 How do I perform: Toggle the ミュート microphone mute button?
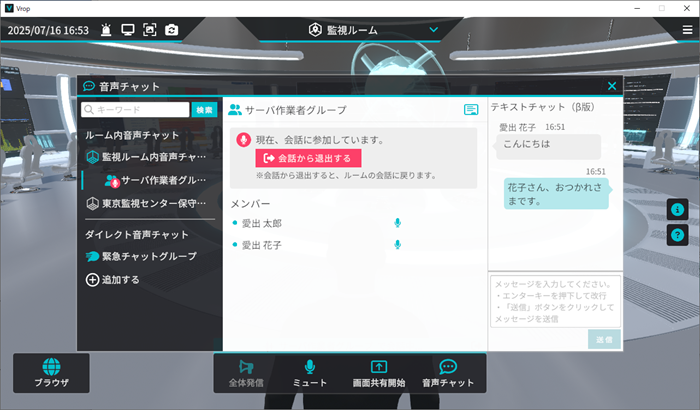click(310, 374)
